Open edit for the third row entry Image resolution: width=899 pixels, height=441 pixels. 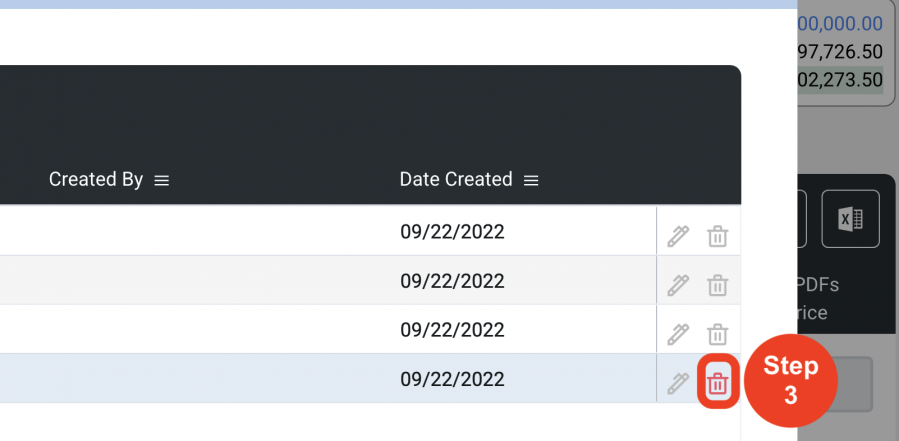point(678,334)
